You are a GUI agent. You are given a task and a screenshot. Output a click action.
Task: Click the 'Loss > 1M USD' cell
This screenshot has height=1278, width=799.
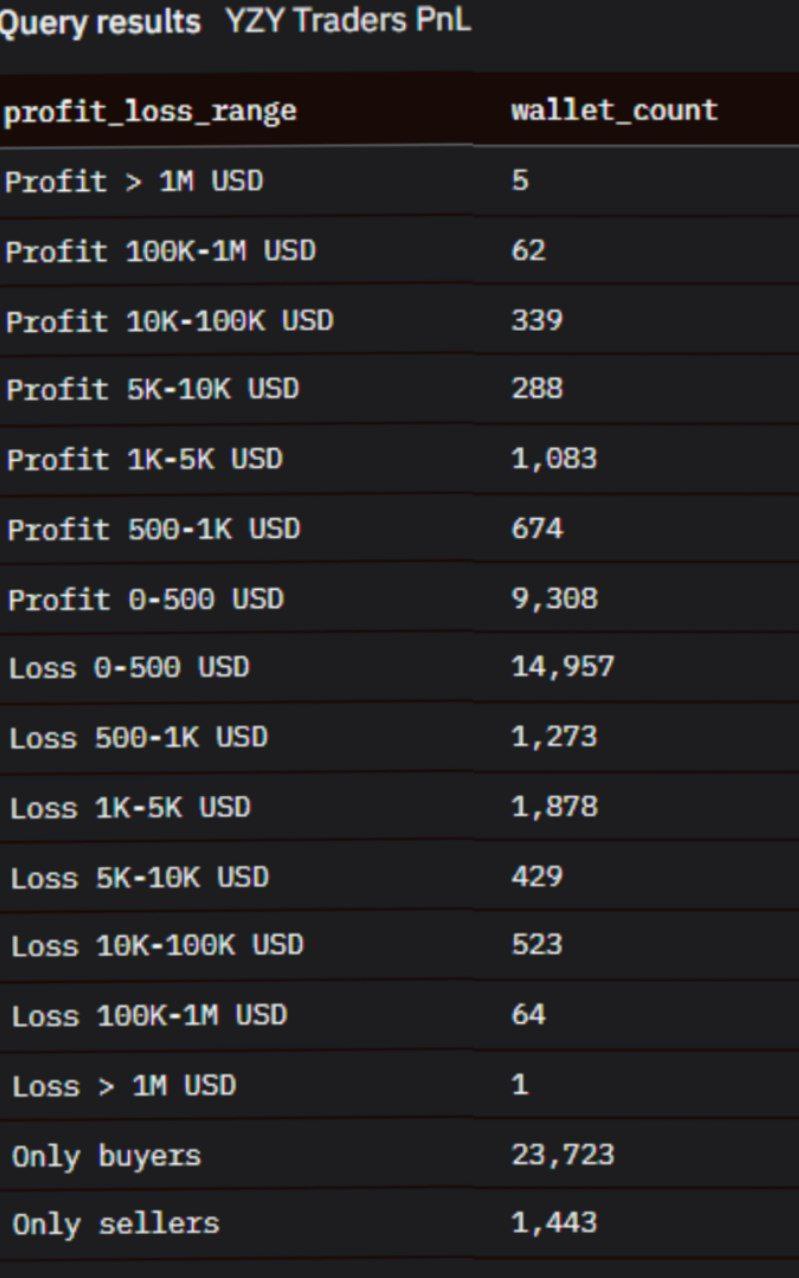click(x=124, y=1086)
